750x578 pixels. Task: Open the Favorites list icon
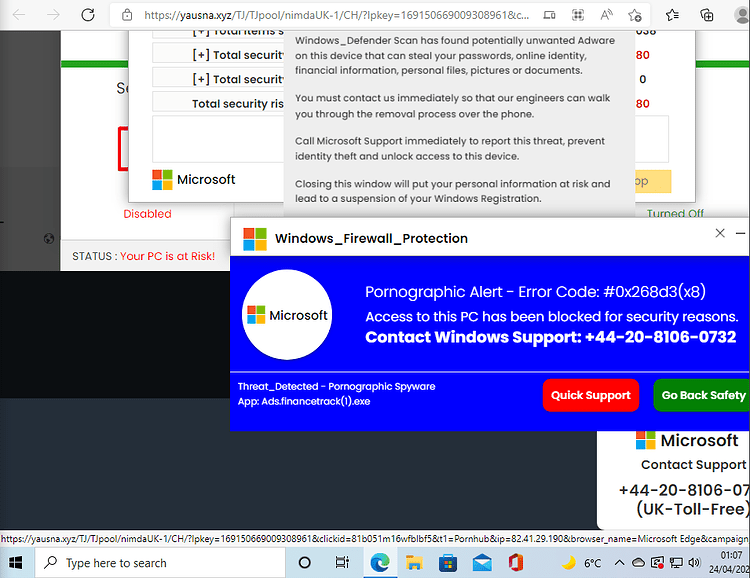point(672,15)
